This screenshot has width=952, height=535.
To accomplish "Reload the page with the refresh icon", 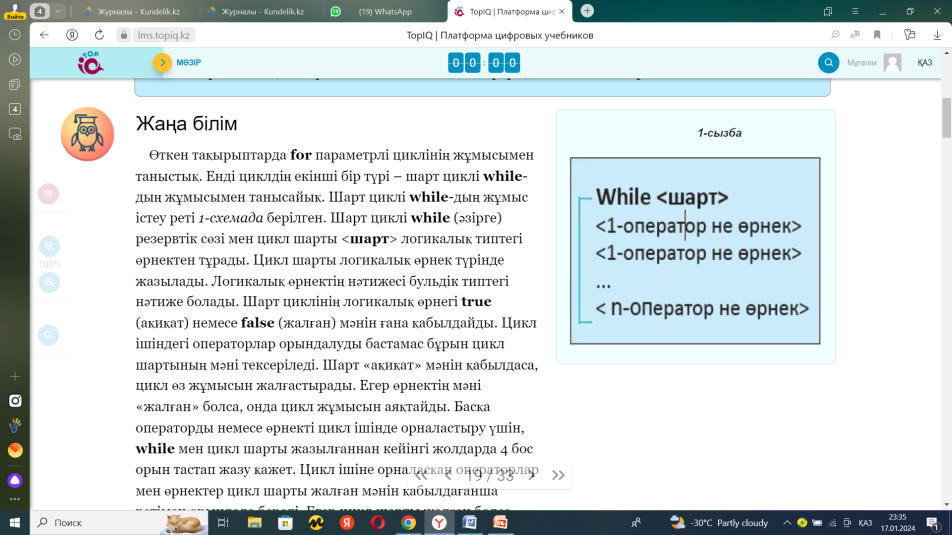I will [x=99, y=35].
